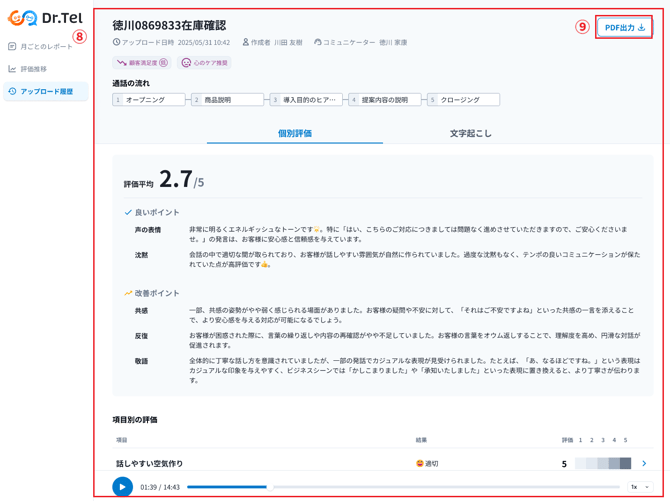Click the 心のケア推奨 tag
The height and width of the screenshot is (501, 670).
pyautogui.click(x=204, y=63)
